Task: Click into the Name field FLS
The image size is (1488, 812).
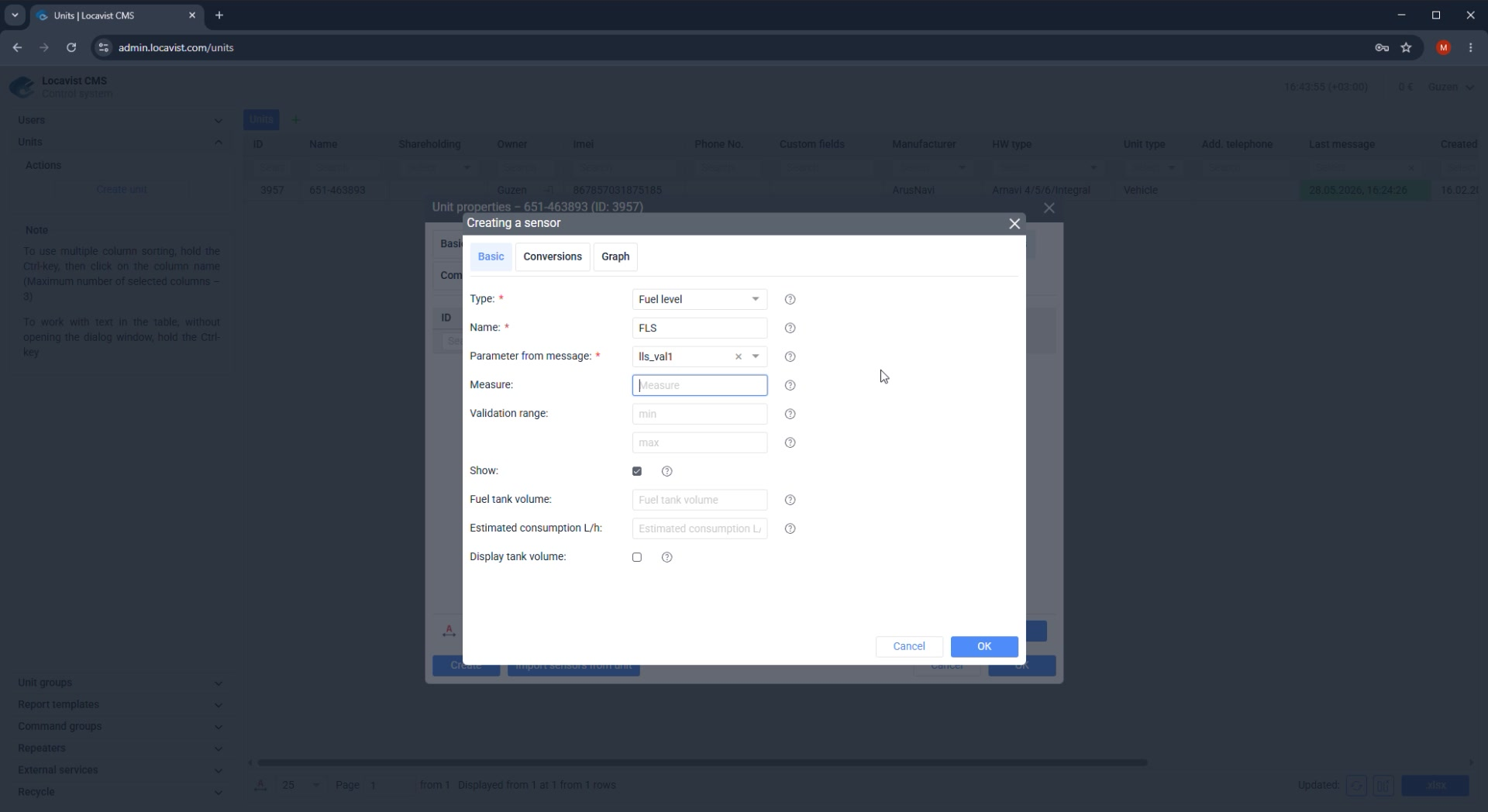Action: pyautogui.click(x=699, y=329)
